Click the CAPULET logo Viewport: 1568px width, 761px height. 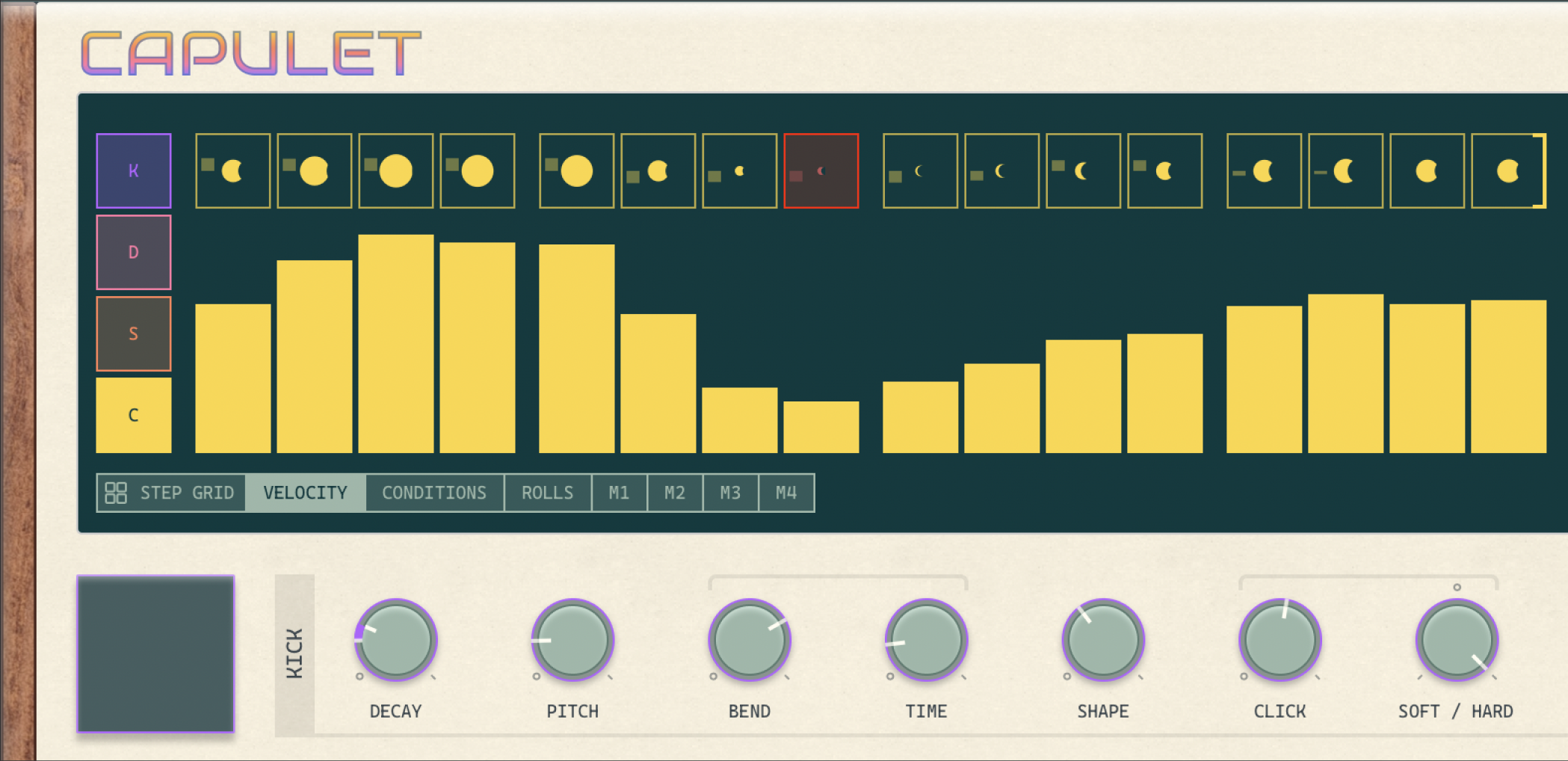coord(251,53)
